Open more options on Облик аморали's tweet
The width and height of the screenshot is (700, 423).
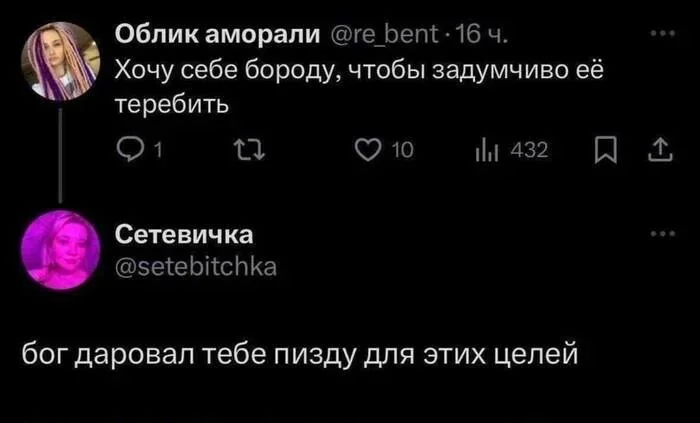(661, 33)
